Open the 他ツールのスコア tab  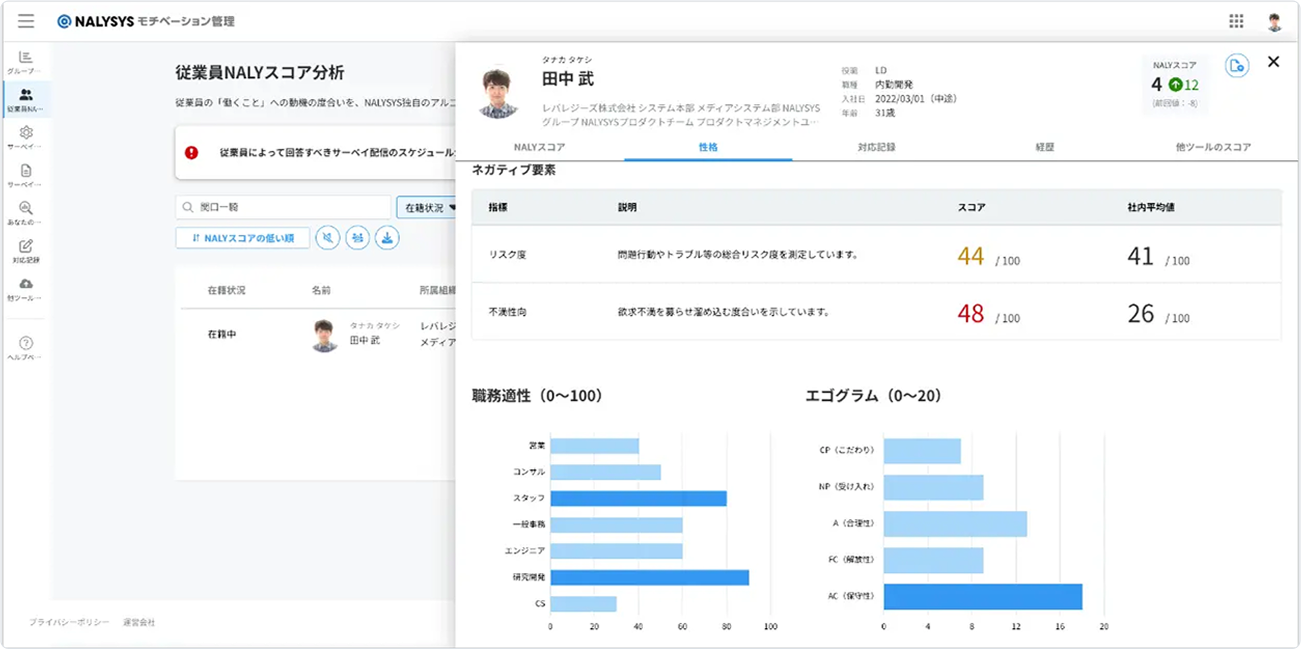(1212, 147)
